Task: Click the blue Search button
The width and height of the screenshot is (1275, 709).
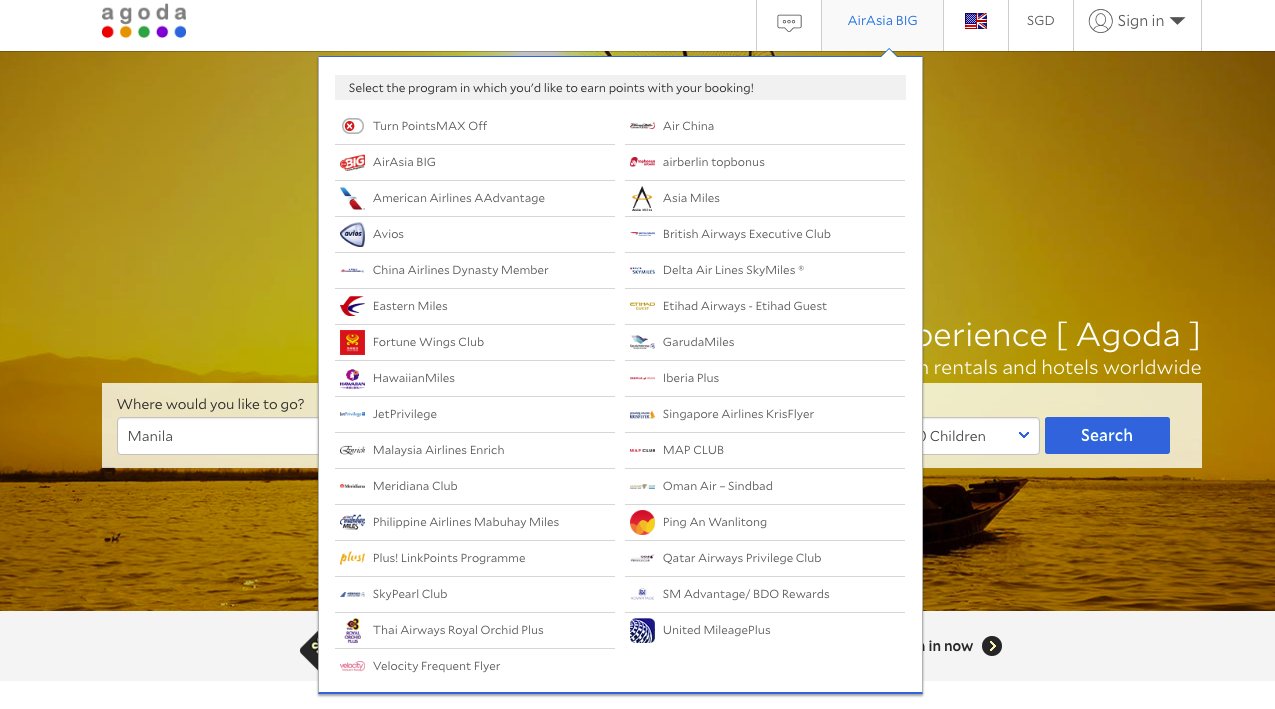Action: [1107, 436]
